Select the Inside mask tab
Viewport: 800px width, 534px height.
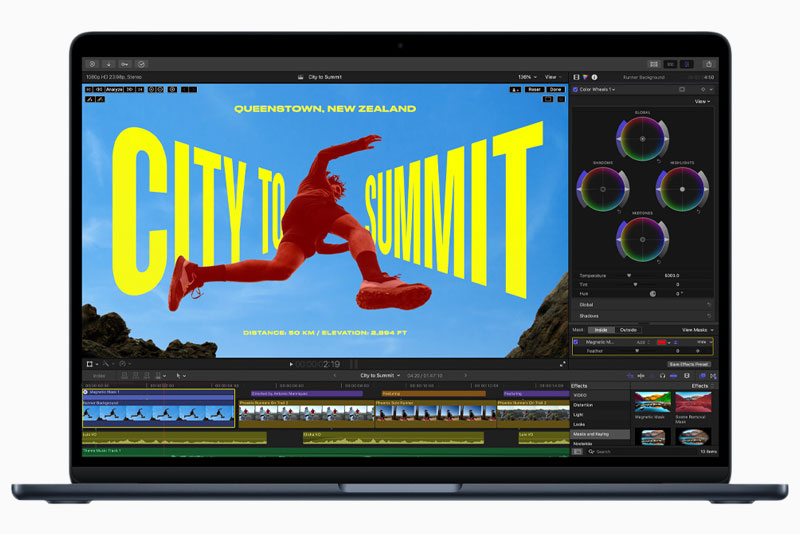point(601,329)
